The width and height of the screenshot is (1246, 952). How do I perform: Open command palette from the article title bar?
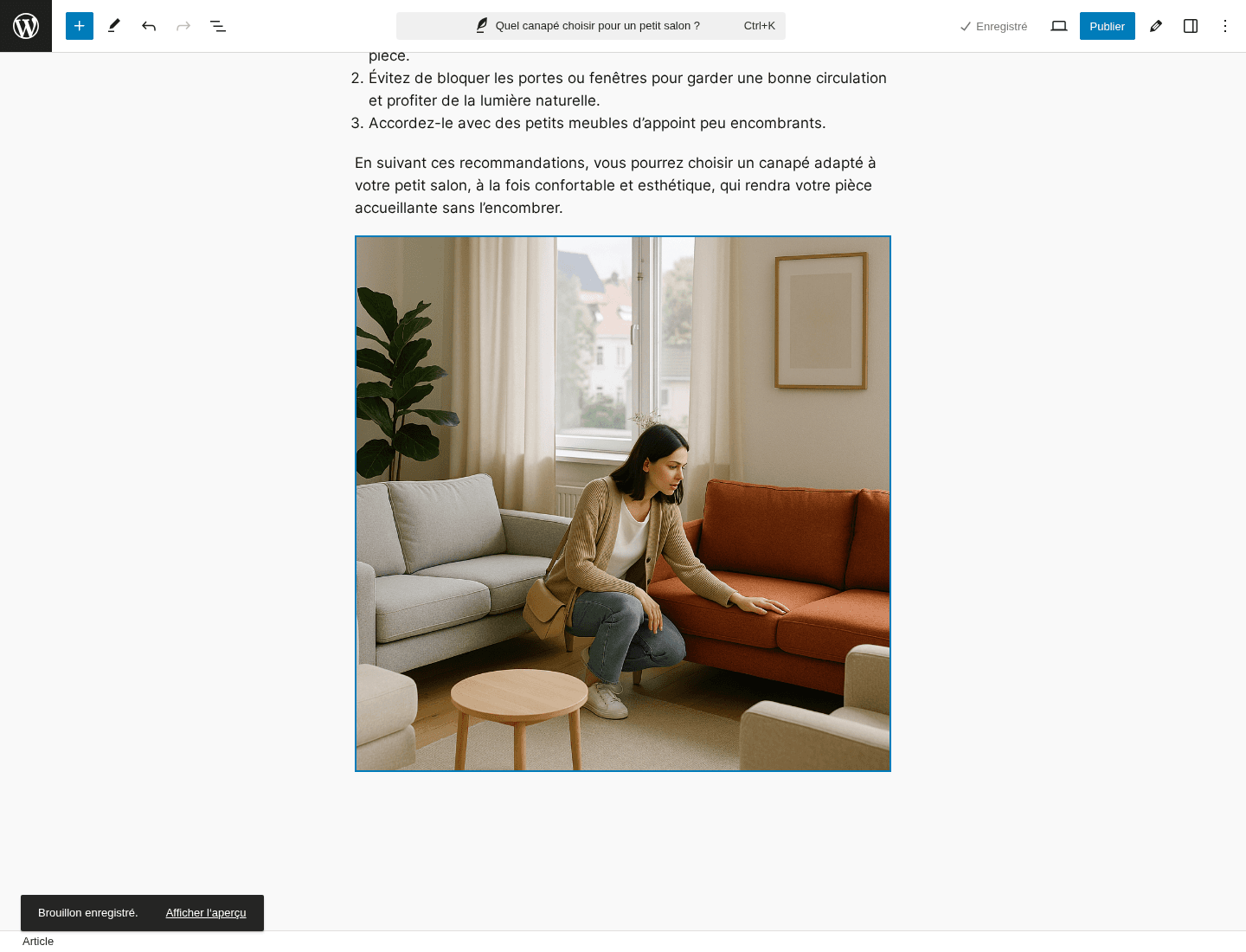(591, 26)
